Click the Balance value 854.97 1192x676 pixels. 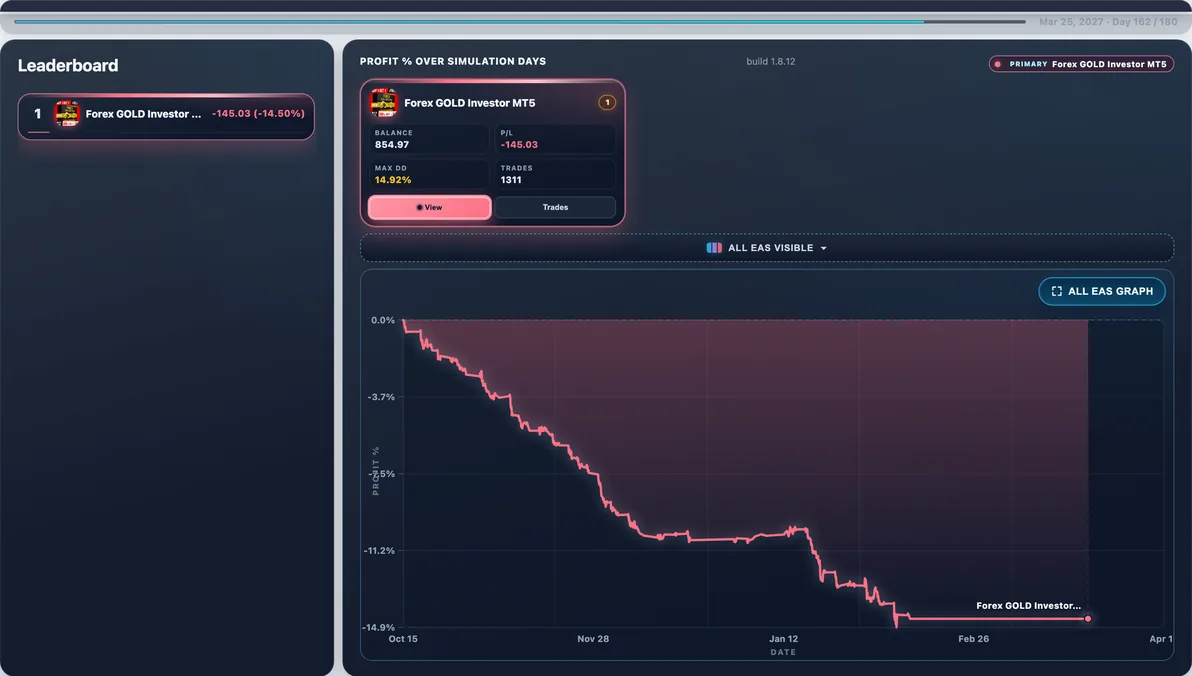coord(392,144)
